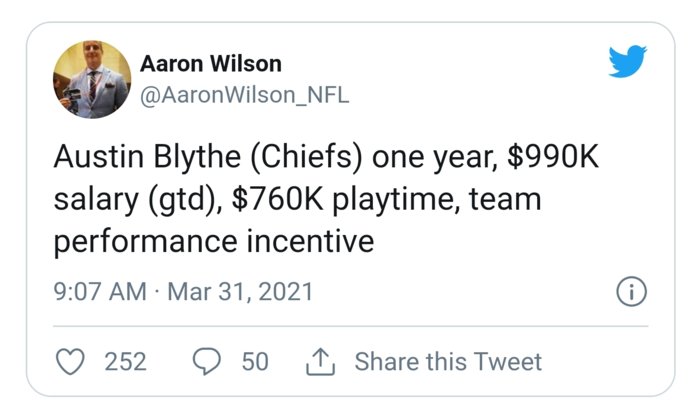
Task: Click the 252 likes count
Action: tap(125, 361)
